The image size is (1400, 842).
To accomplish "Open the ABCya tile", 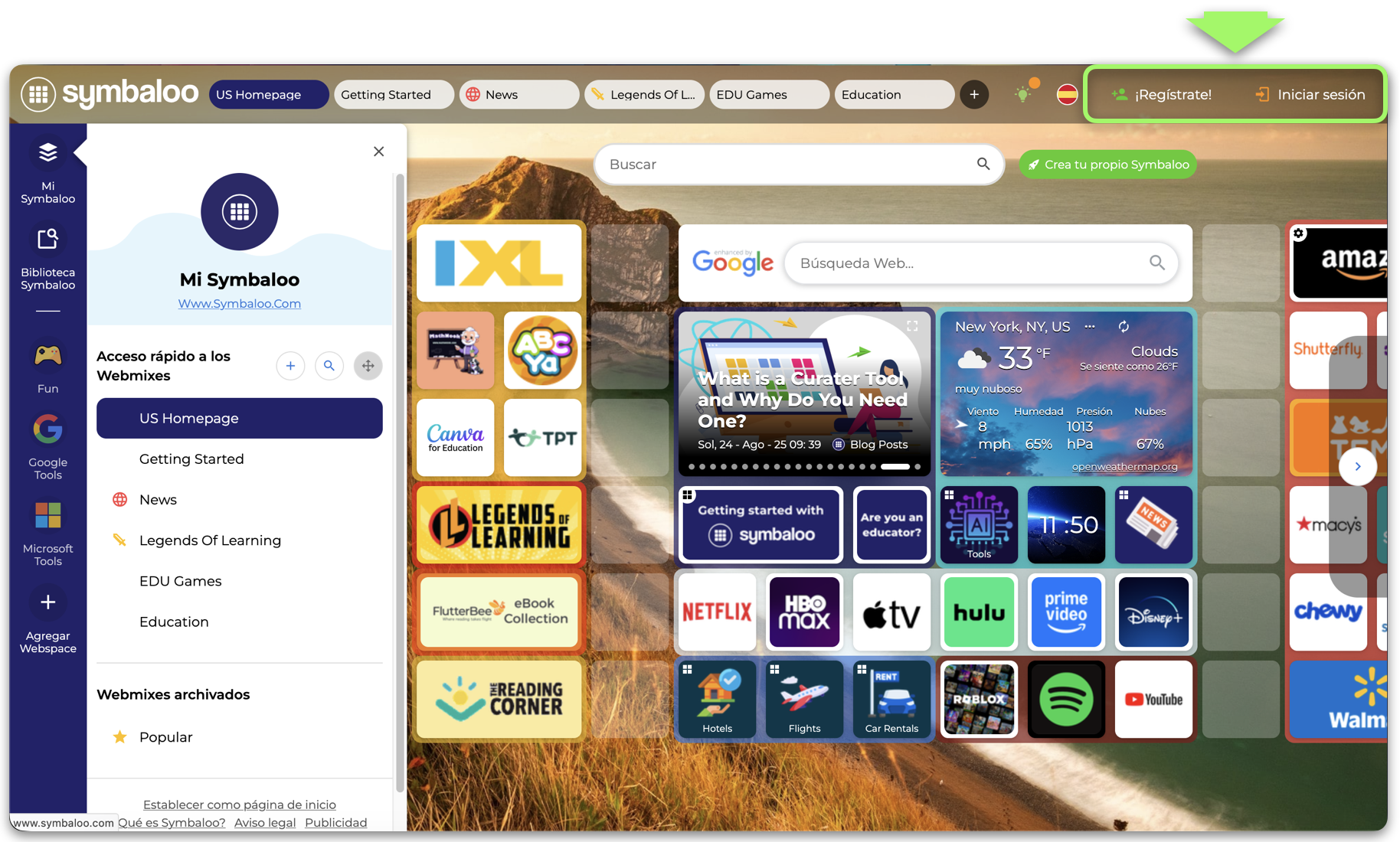I will (543, 351).
